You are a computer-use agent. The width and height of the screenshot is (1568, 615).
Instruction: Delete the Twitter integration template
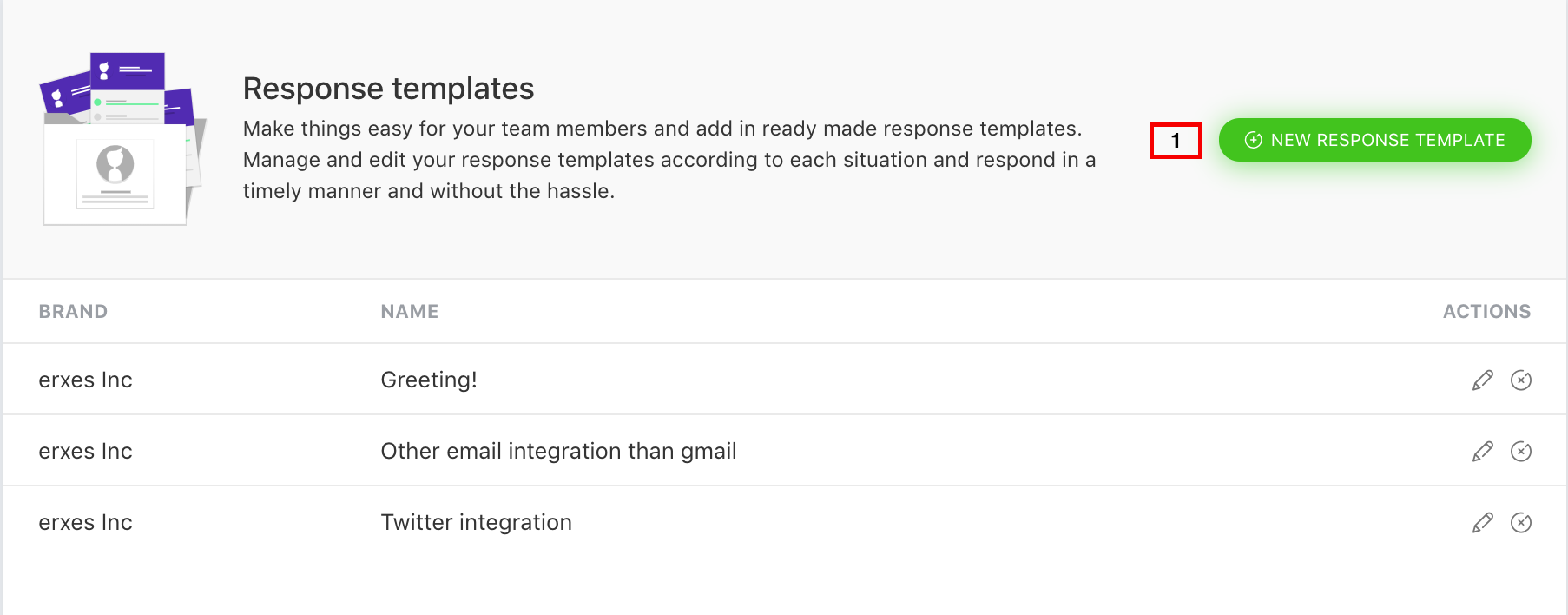coord(1521,522)
